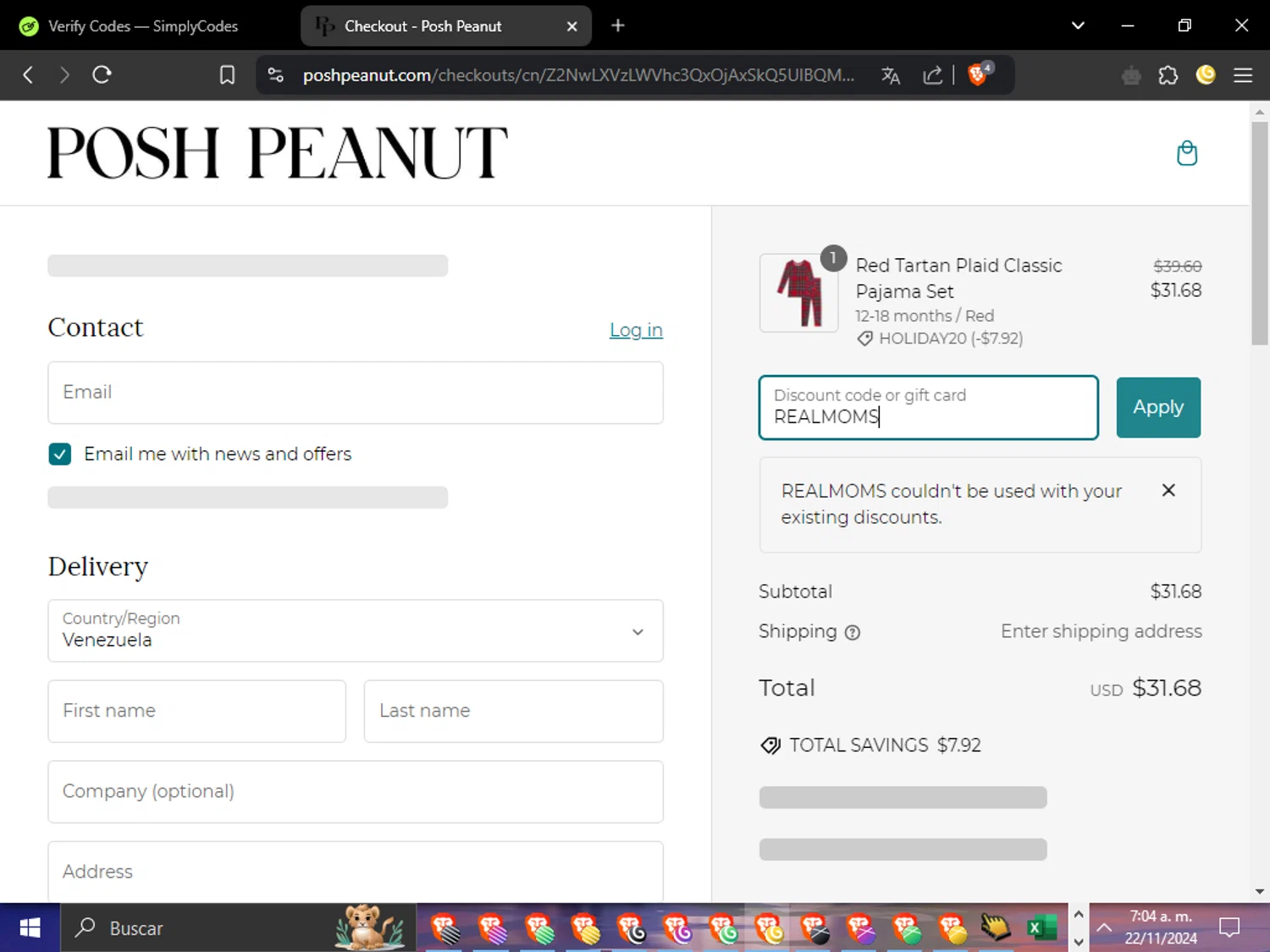Reload the checkout page
The width and height of the screenshot is (1270, 952).
pyautogui.click(x=102, y=75)
